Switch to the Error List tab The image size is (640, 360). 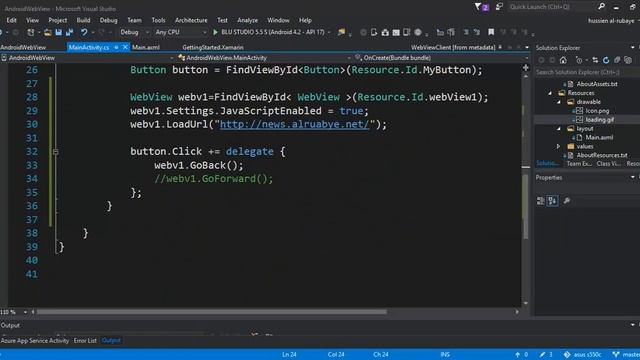[x=85, y=340]
